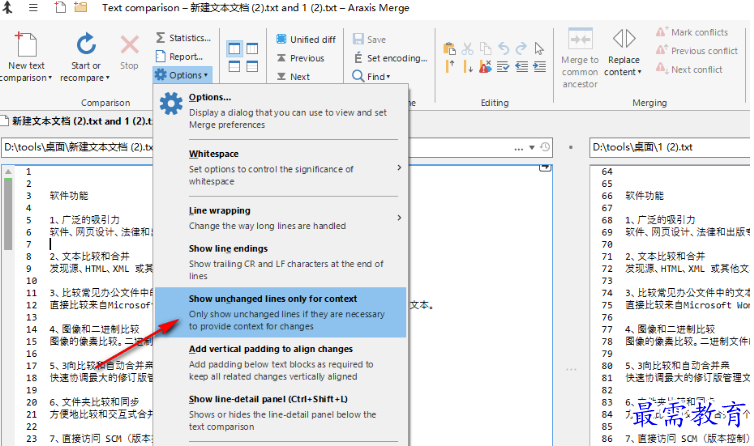
Task: Click left pane line 软件功能
Action: 69,196
